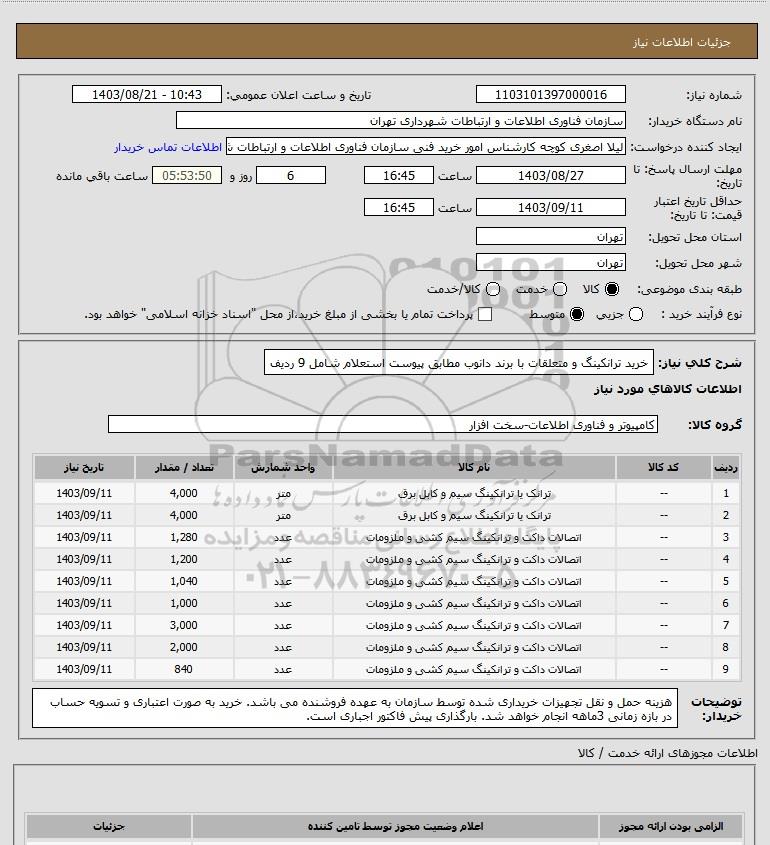This screenshot has width=770, height=845.
Task: Click the جزئیات اطلاعات نیاز title bar
Action: pos(387,41)
